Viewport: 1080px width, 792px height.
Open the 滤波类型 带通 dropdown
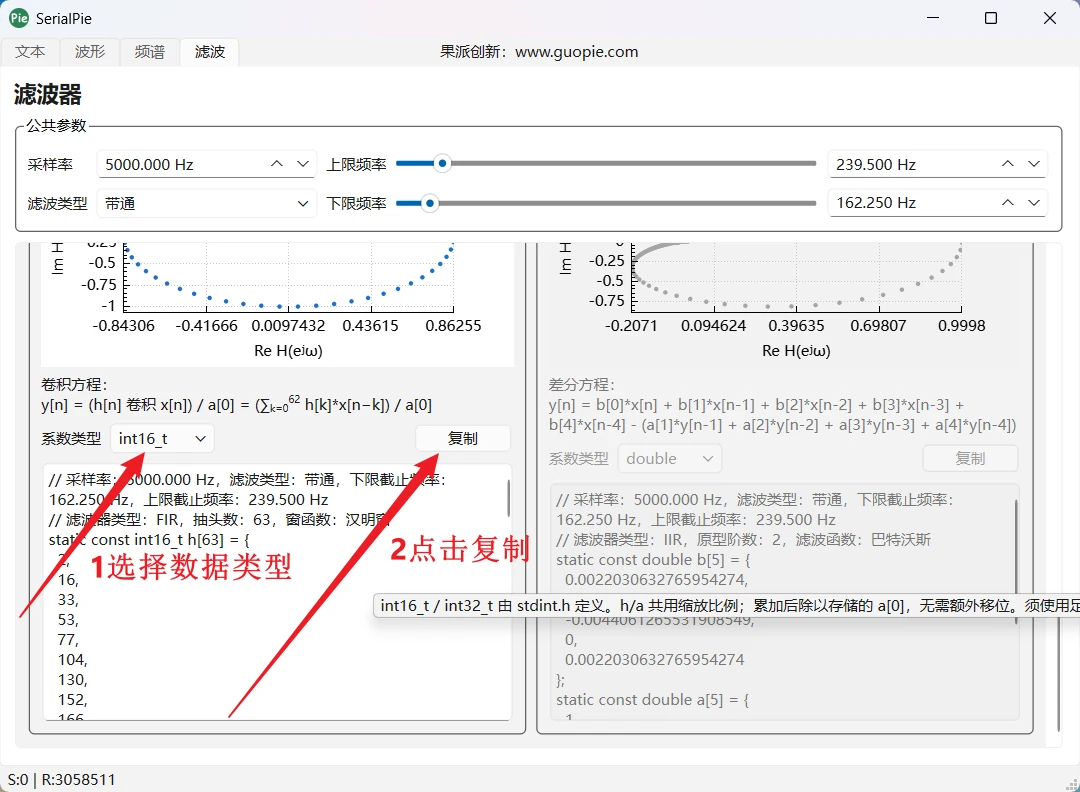(x=207, y=203)
